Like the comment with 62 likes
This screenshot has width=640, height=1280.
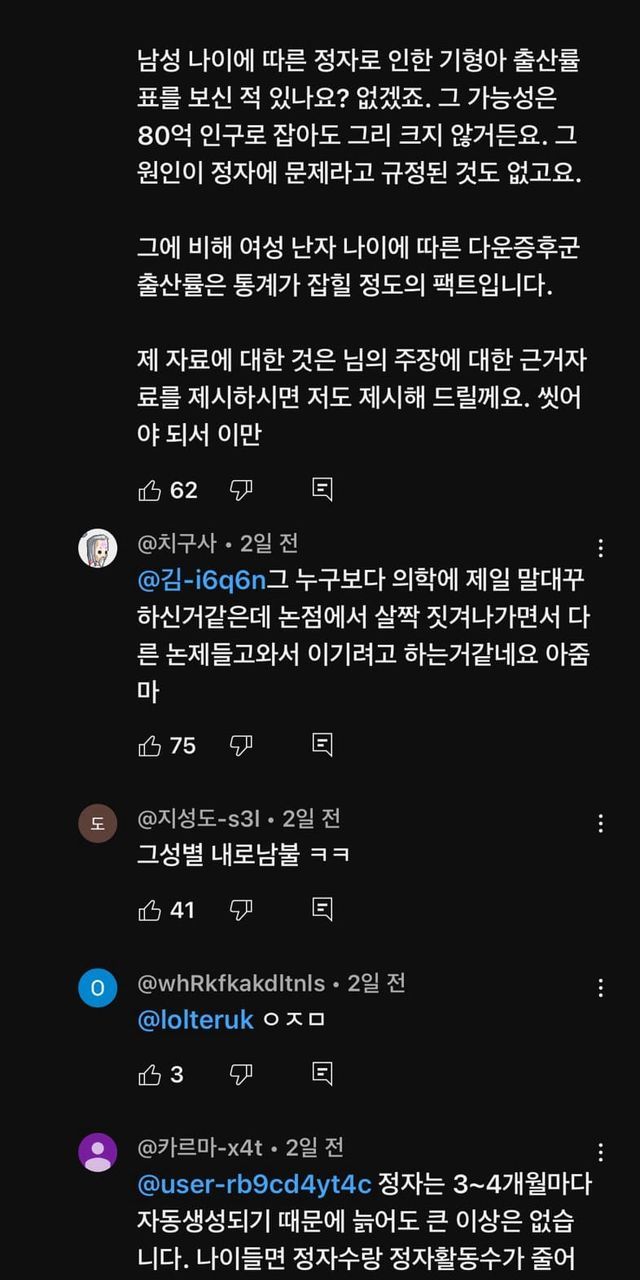coord(150,490)
